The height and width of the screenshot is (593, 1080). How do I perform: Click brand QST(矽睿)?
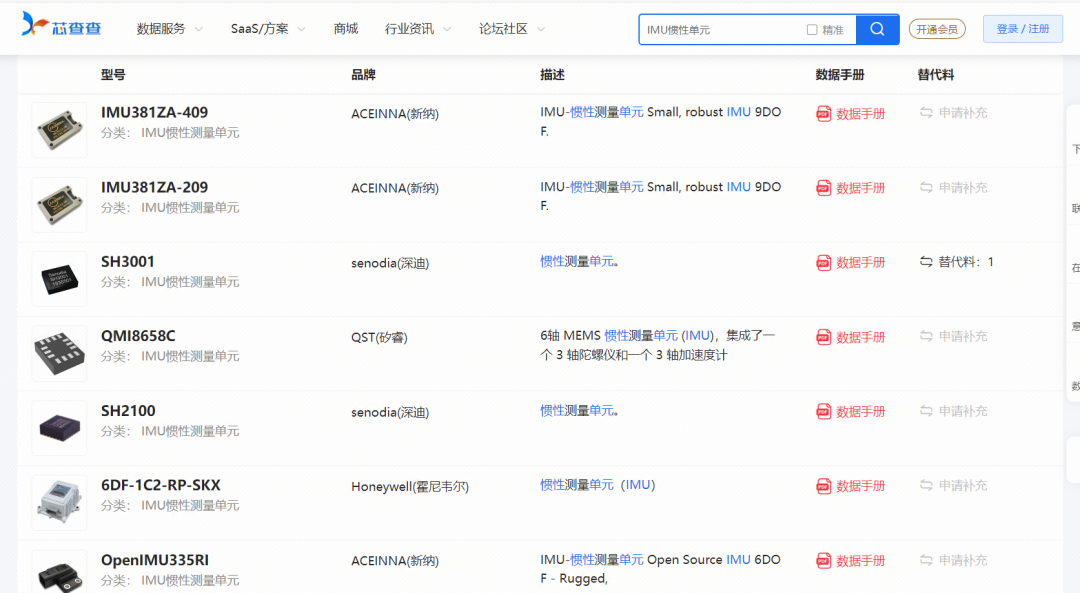click(379, 337)
